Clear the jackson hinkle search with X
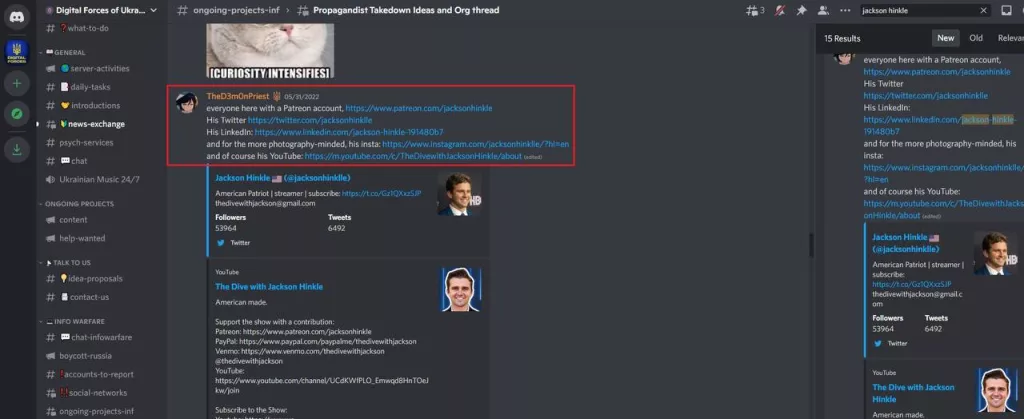Viewport: 1024px width, 419px height. click(x=984, y=10)
